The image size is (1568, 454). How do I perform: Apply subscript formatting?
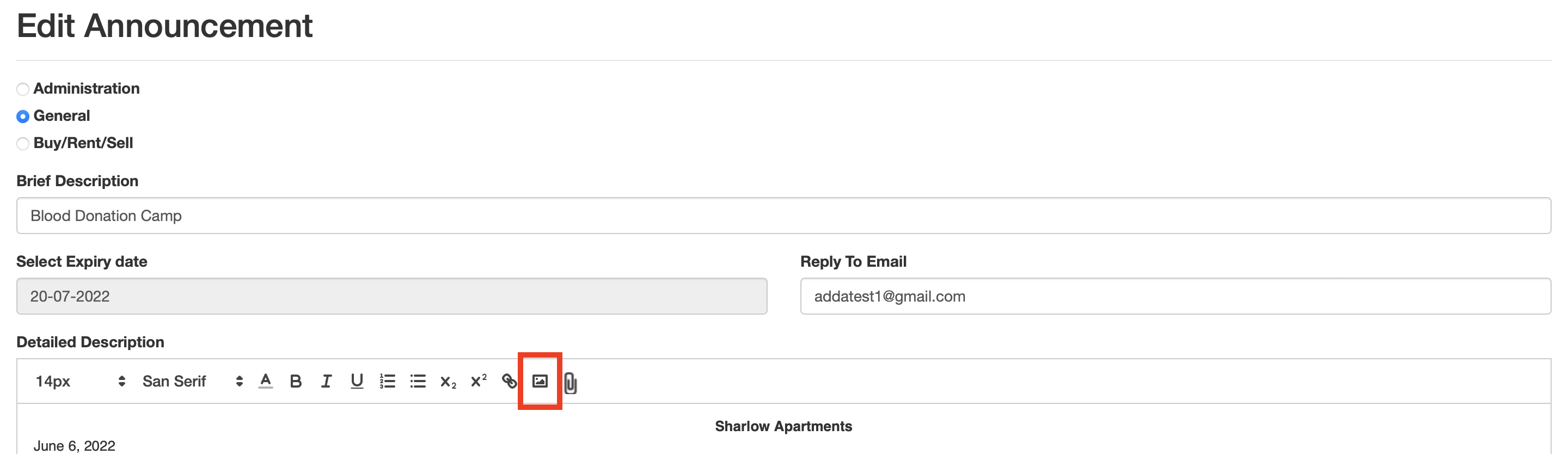[x=448, y=382]
